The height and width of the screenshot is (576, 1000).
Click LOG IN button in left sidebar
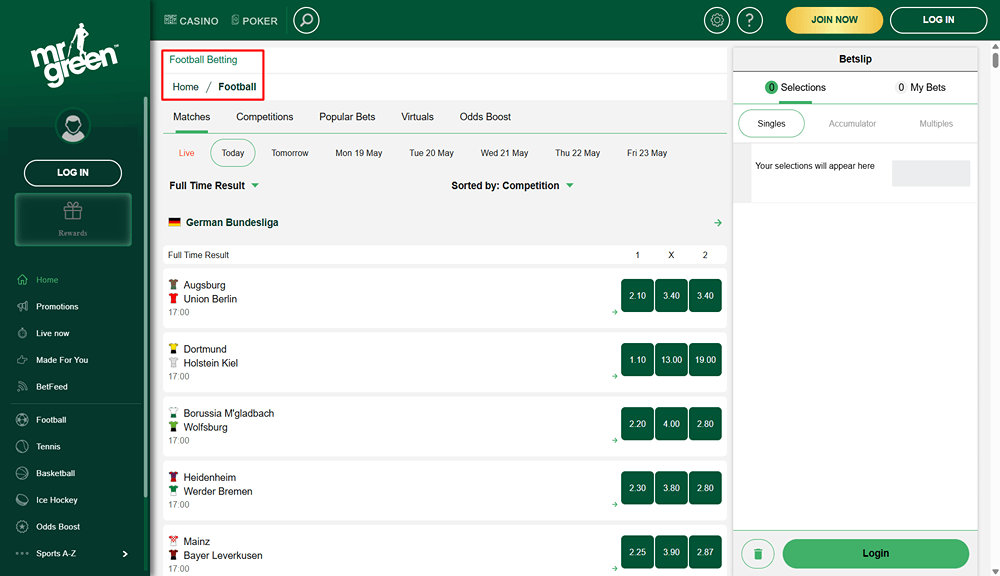[73, 173]
